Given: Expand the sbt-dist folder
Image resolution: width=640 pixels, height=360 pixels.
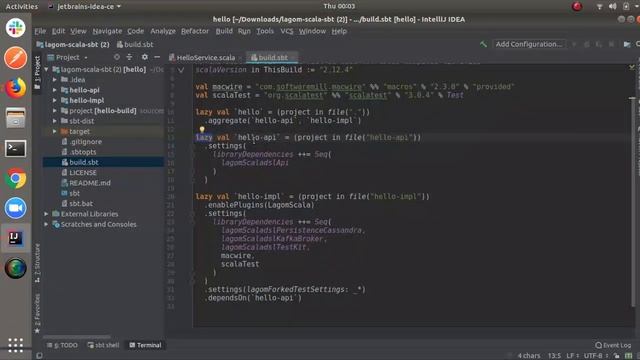Looking at the screenshot, I should [55, 121].
